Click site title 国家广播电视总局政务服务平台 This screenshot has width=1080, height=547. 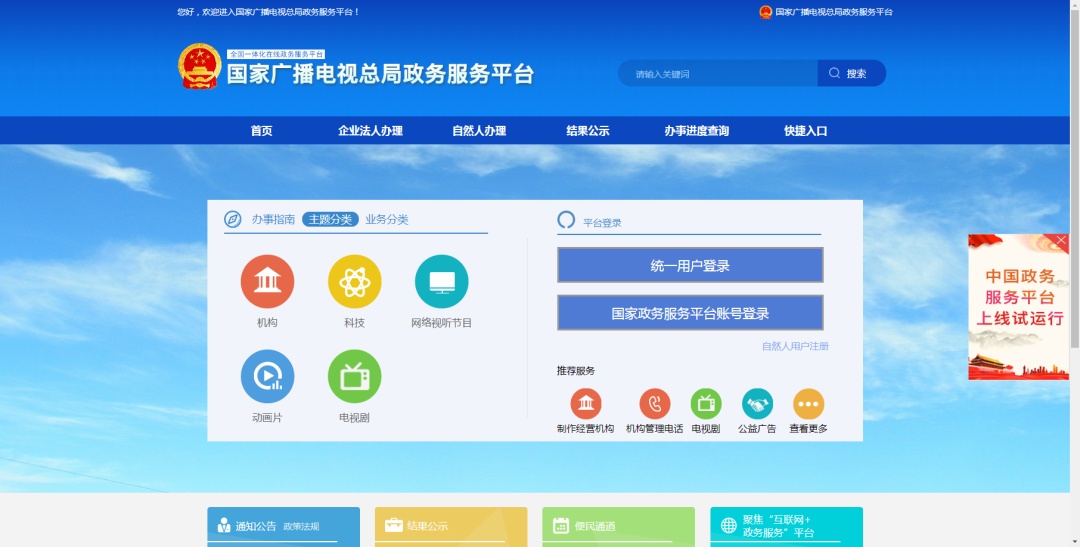(380, 74)
